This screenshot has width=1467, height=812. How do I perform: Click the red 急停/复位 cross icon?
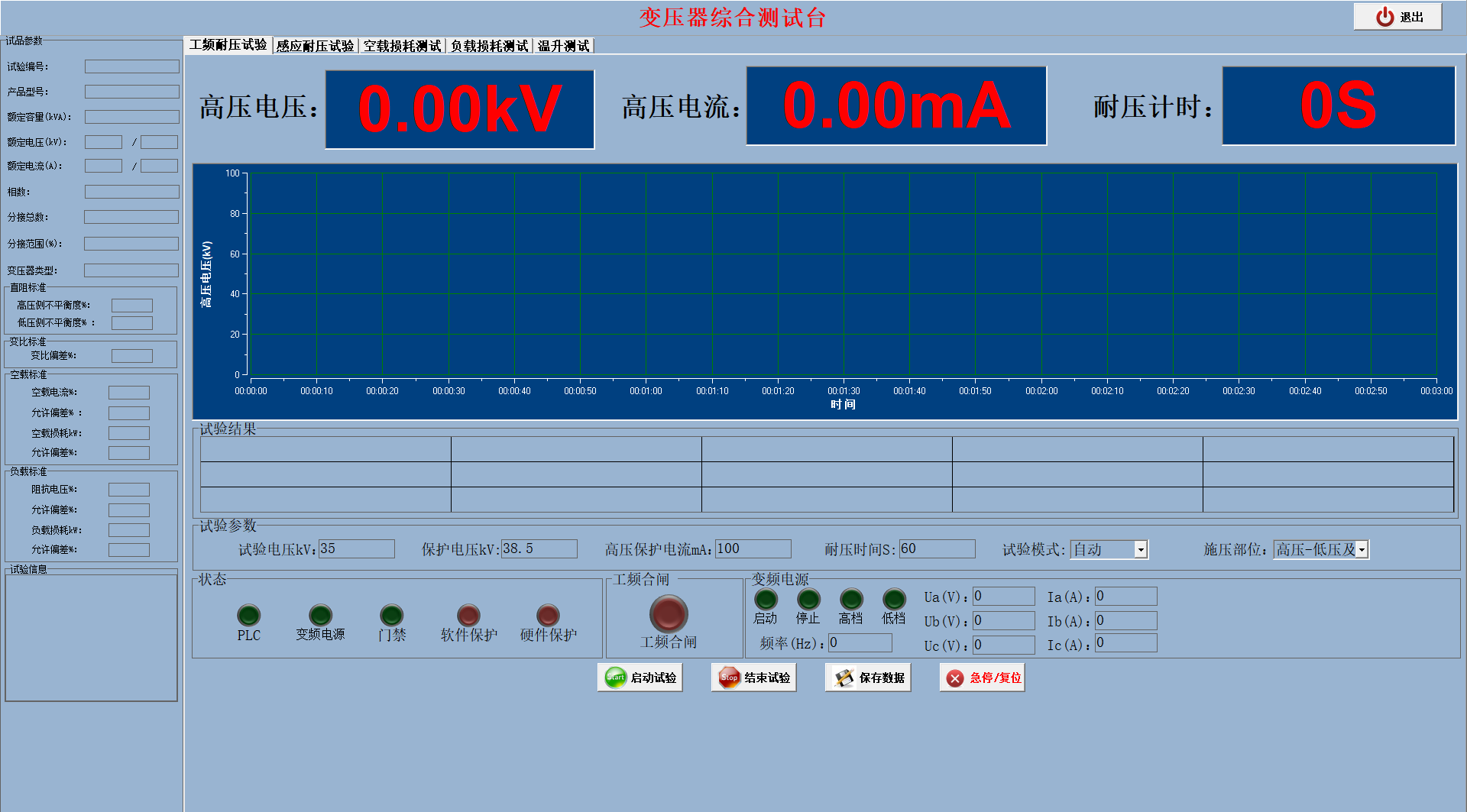click(956, 678)
